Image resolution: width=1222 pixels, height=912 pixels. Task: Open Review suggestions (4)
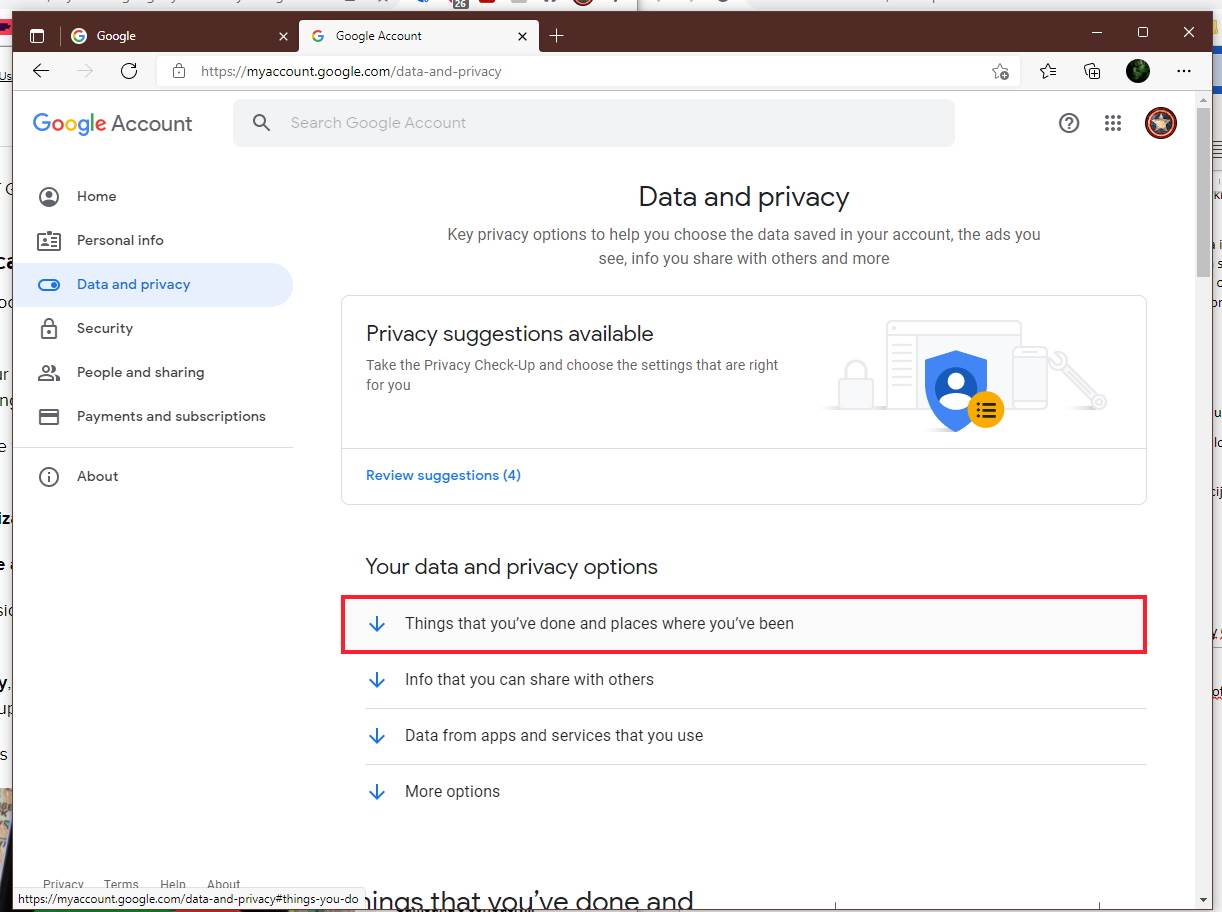click(443, 475)
